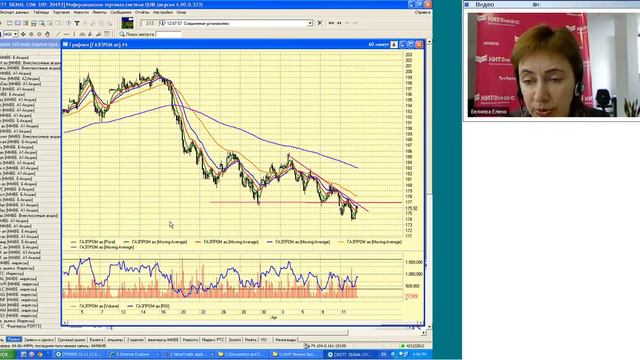Switch to Золото tab
Viewport: 640px width, 360px height.
pyautogui.click(x=235, y=340)
